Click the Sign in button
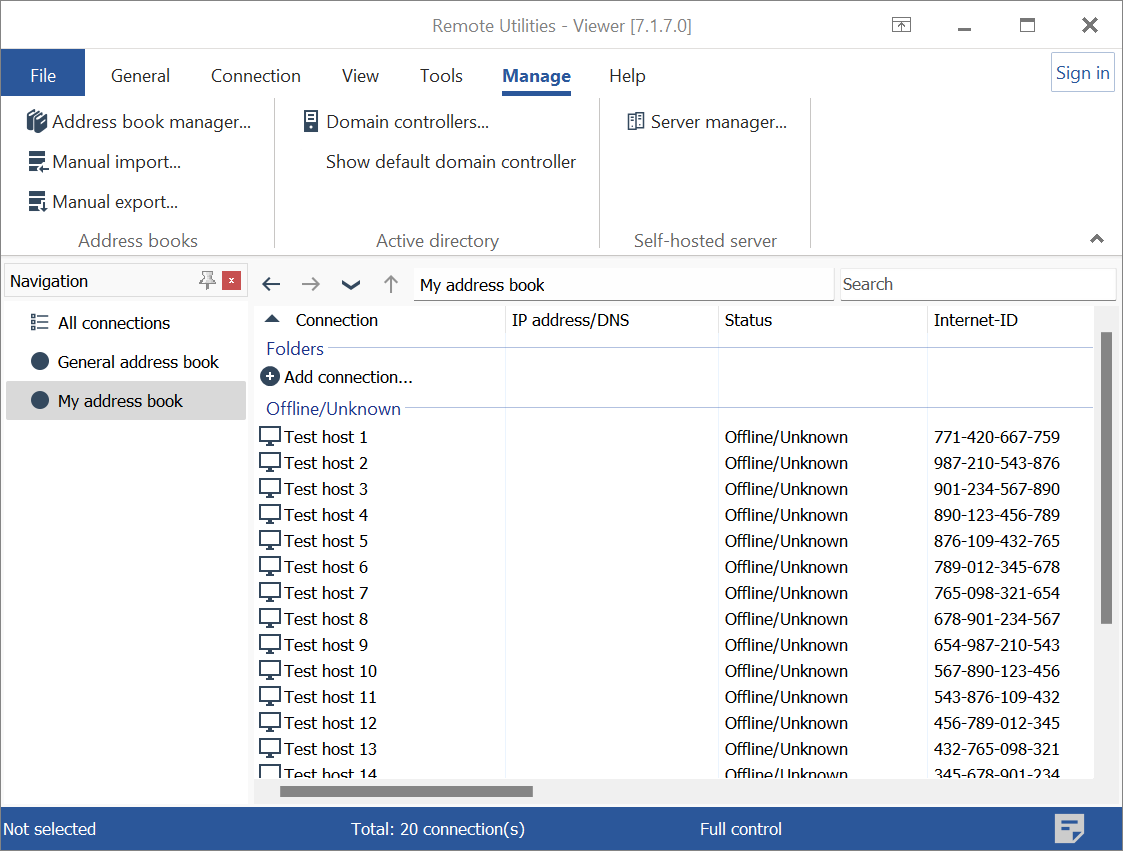This screenshot has width=1123, height=851. (x=1082, y=73)
